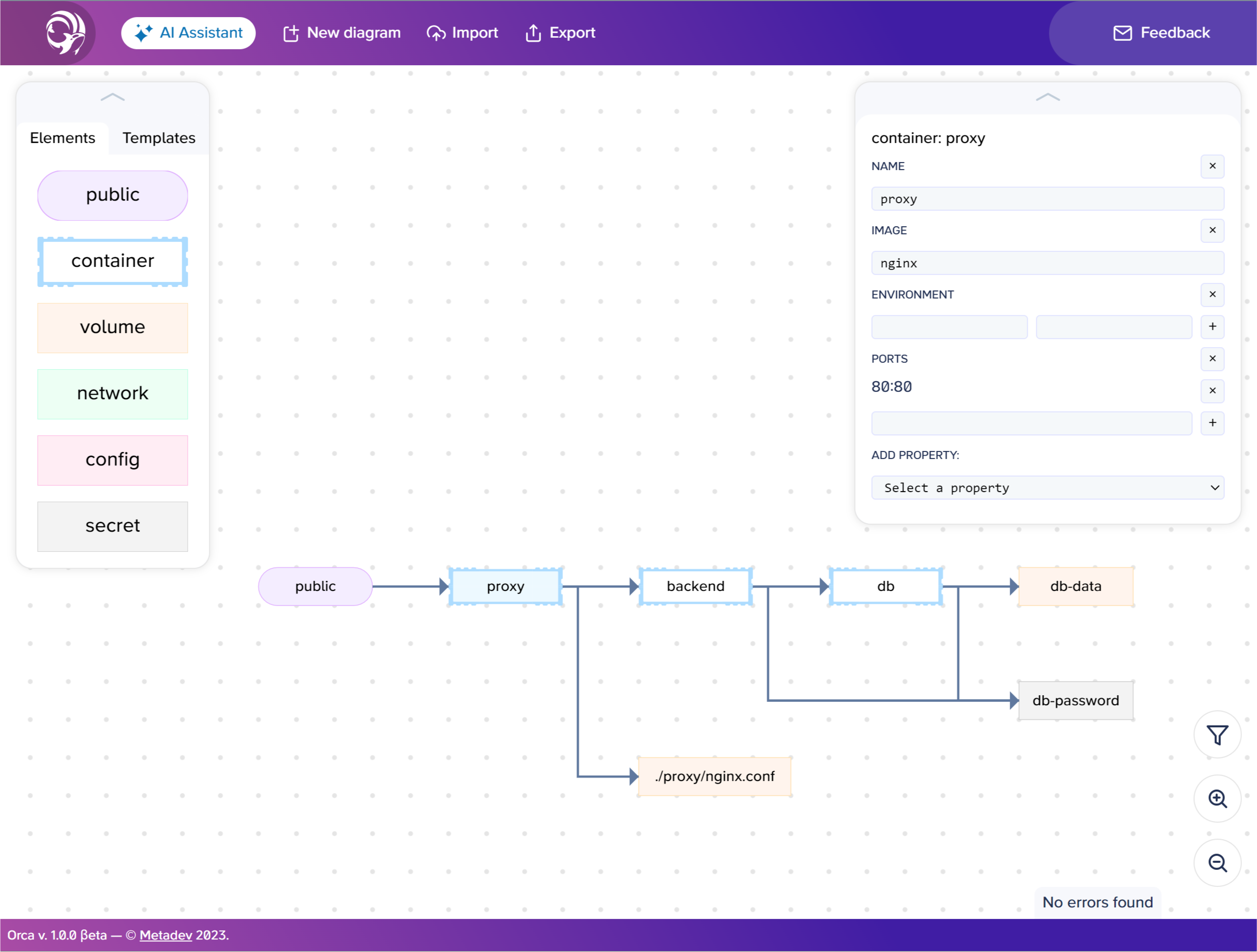The image size is (1257, 952).
Task: Click the Feedback envelope icon
Action: [1123, 33]
